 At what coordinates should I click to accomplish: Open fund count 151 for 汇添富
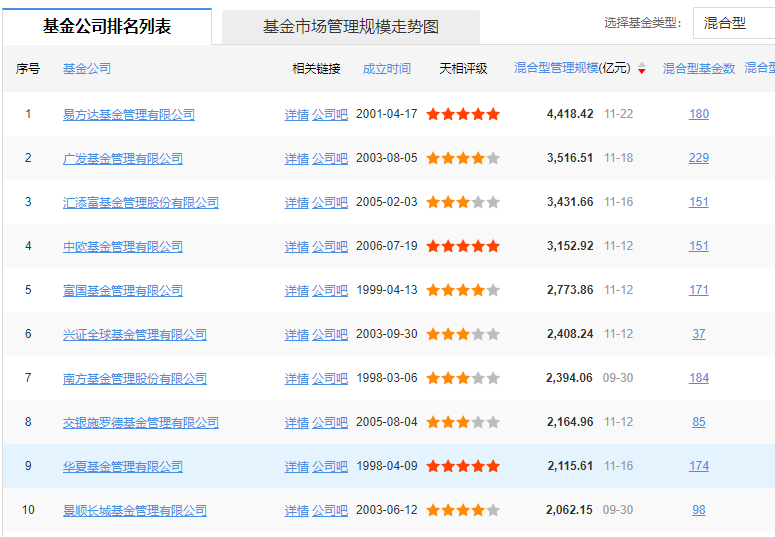point(699,202)
